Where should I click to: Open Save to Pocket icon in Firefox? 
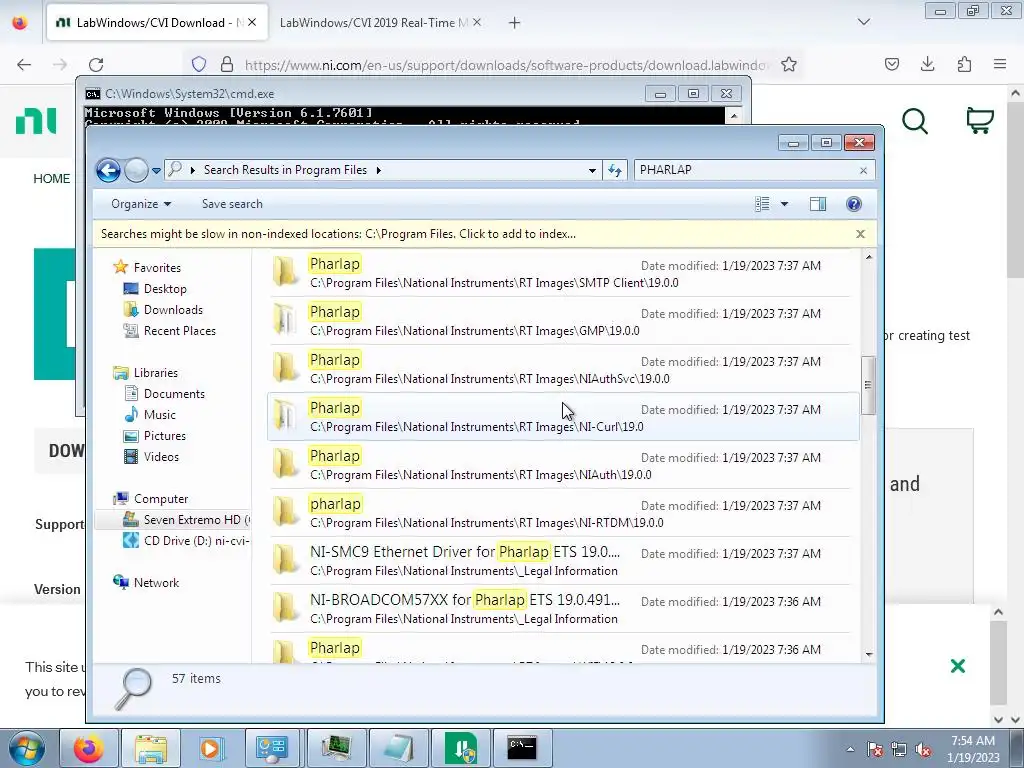(891, 64)
